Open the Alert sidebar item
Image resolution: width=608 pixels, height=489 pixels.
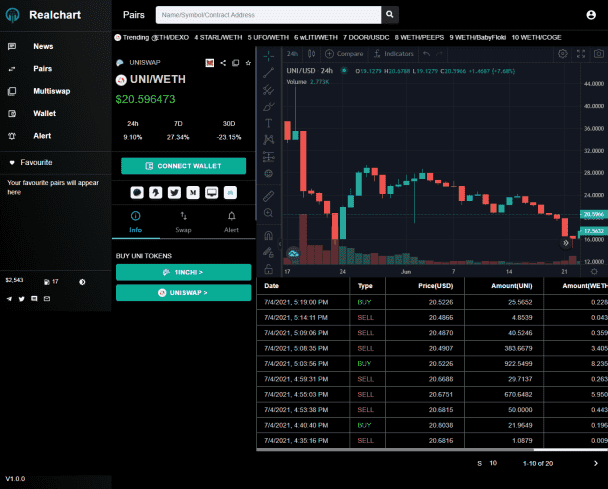pyautogui.click(x=42, y=136)
